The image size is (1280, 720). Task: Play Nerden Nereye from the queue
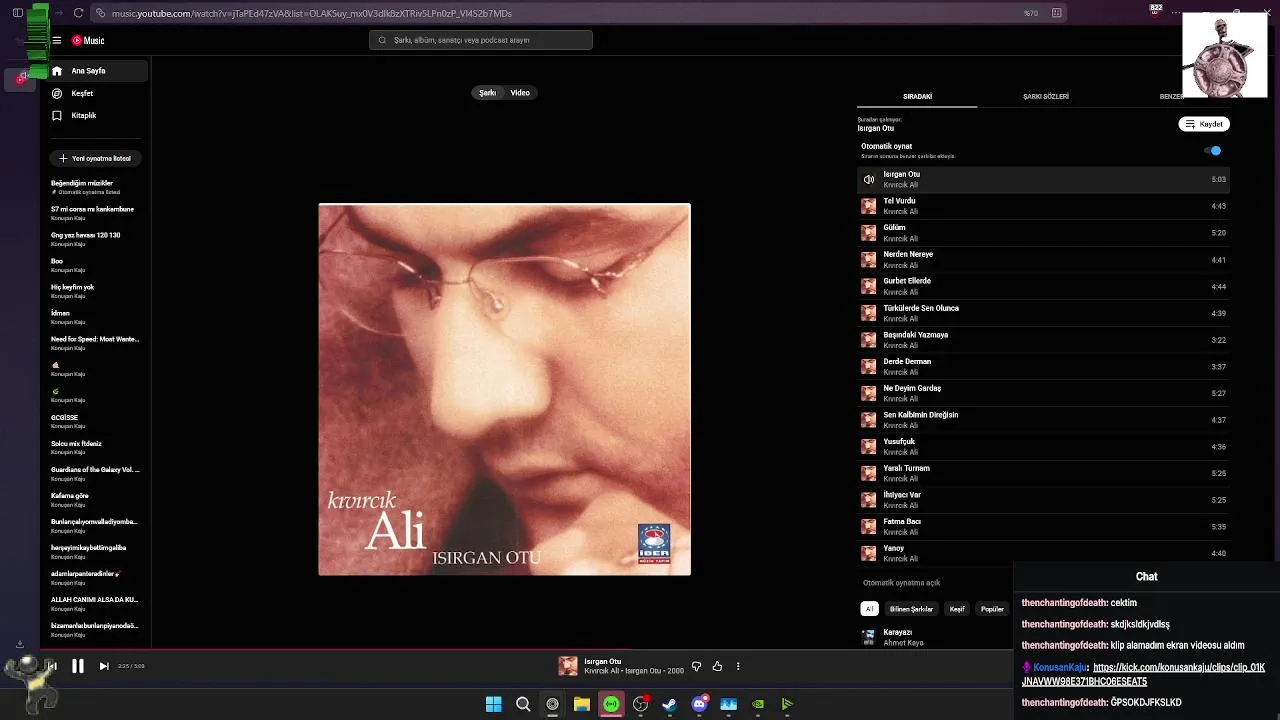click(1043, 260)
